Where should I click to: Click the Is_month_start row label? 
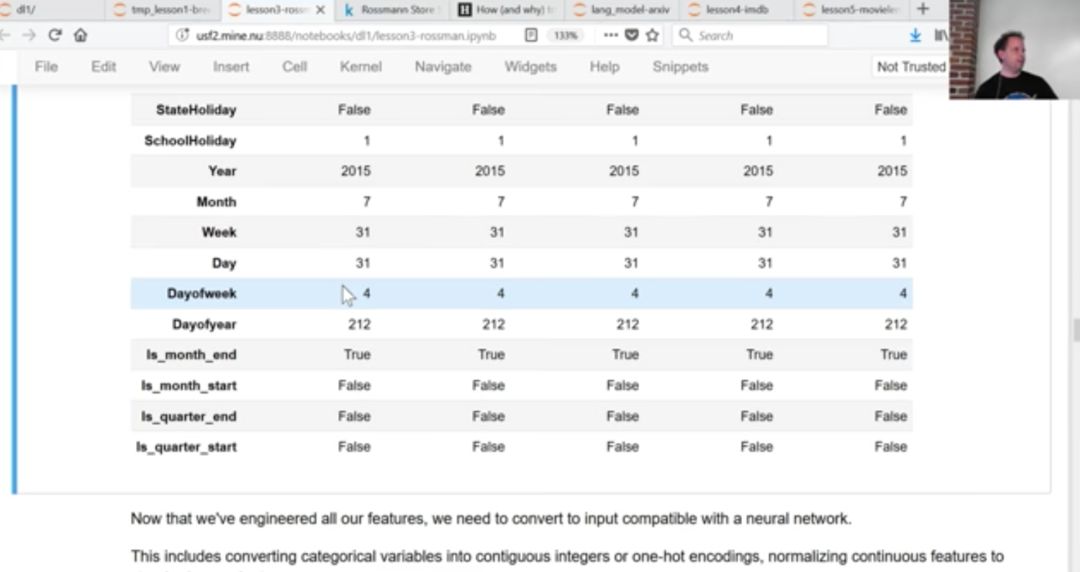coord(189,386)
